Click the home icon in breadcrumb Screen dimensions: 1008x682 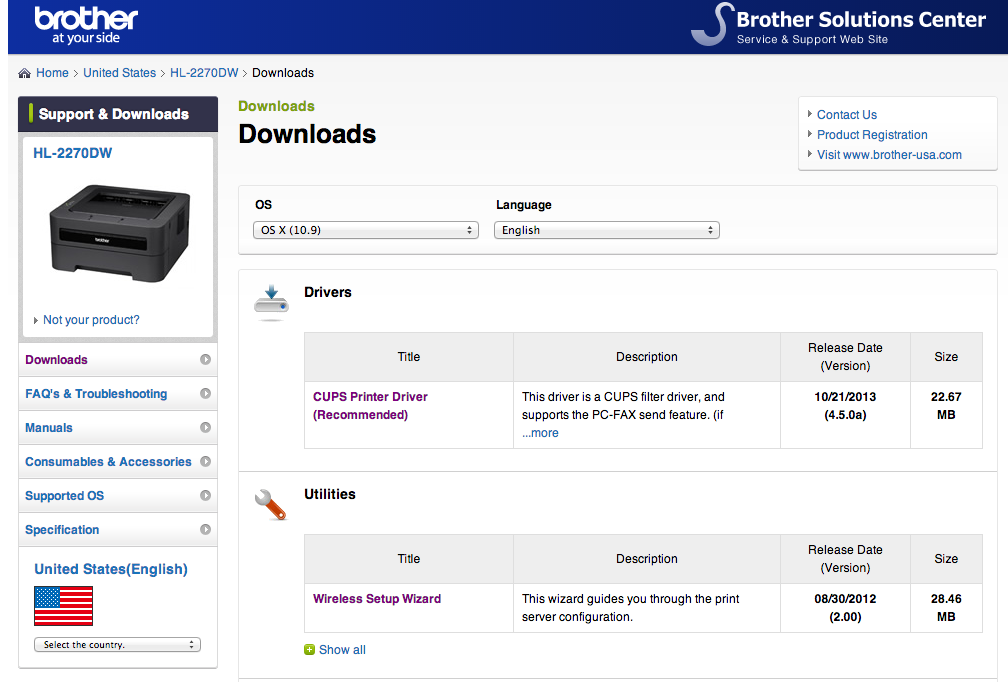click(x=24, y=73)
